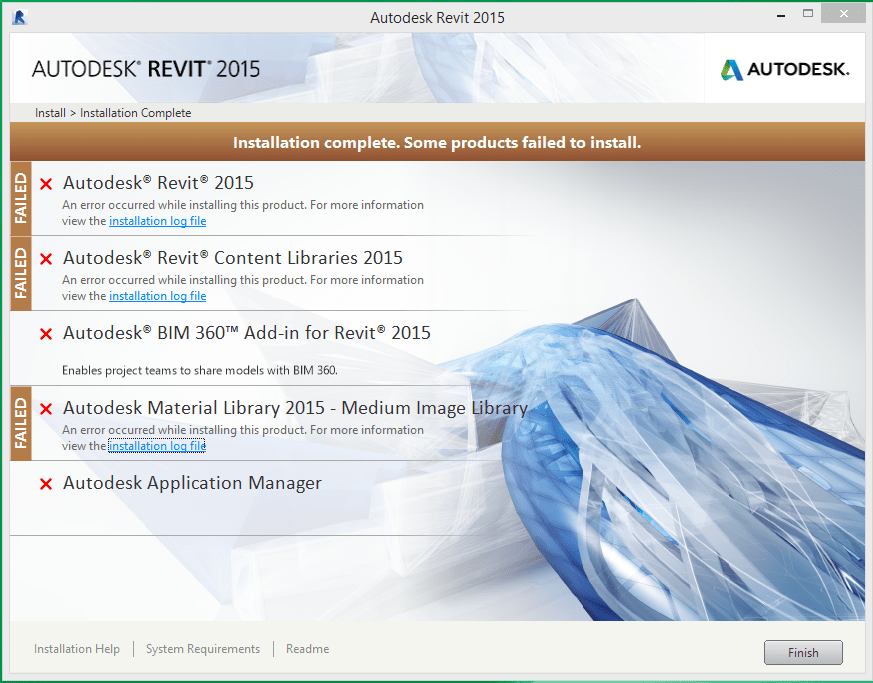Click the Installation Complete breadcrumb text
873x683 pixels.
click(x=135, y=113)
